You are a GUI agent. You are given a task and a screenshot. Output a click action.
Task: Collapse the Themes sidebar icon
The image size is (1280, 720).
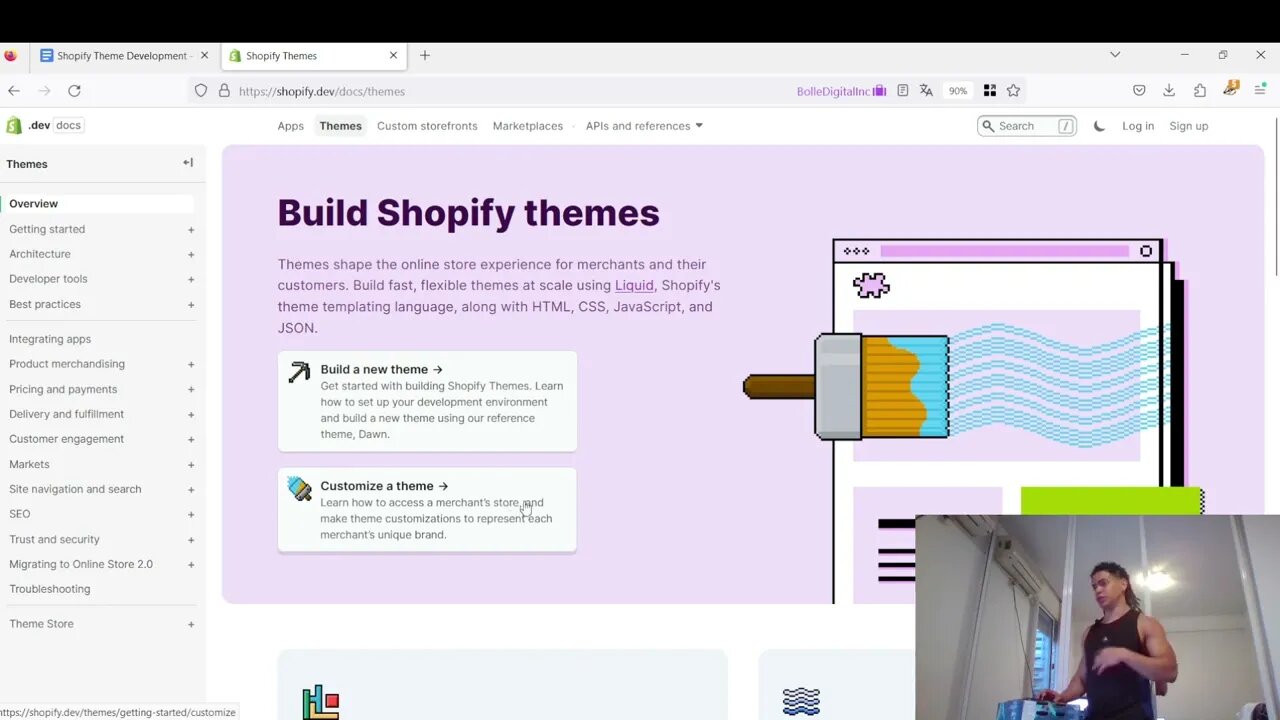pyautogui.click(x=188, y=162)
